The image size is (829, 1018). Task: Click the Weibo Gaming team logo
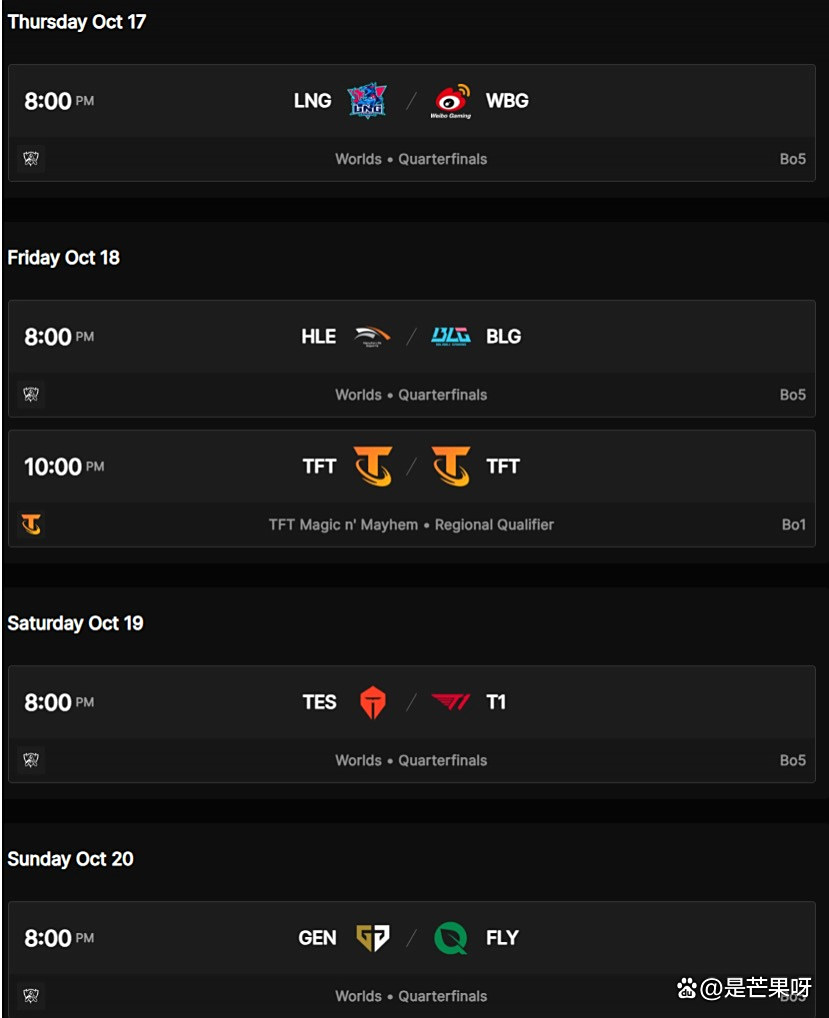pos(452,101)
